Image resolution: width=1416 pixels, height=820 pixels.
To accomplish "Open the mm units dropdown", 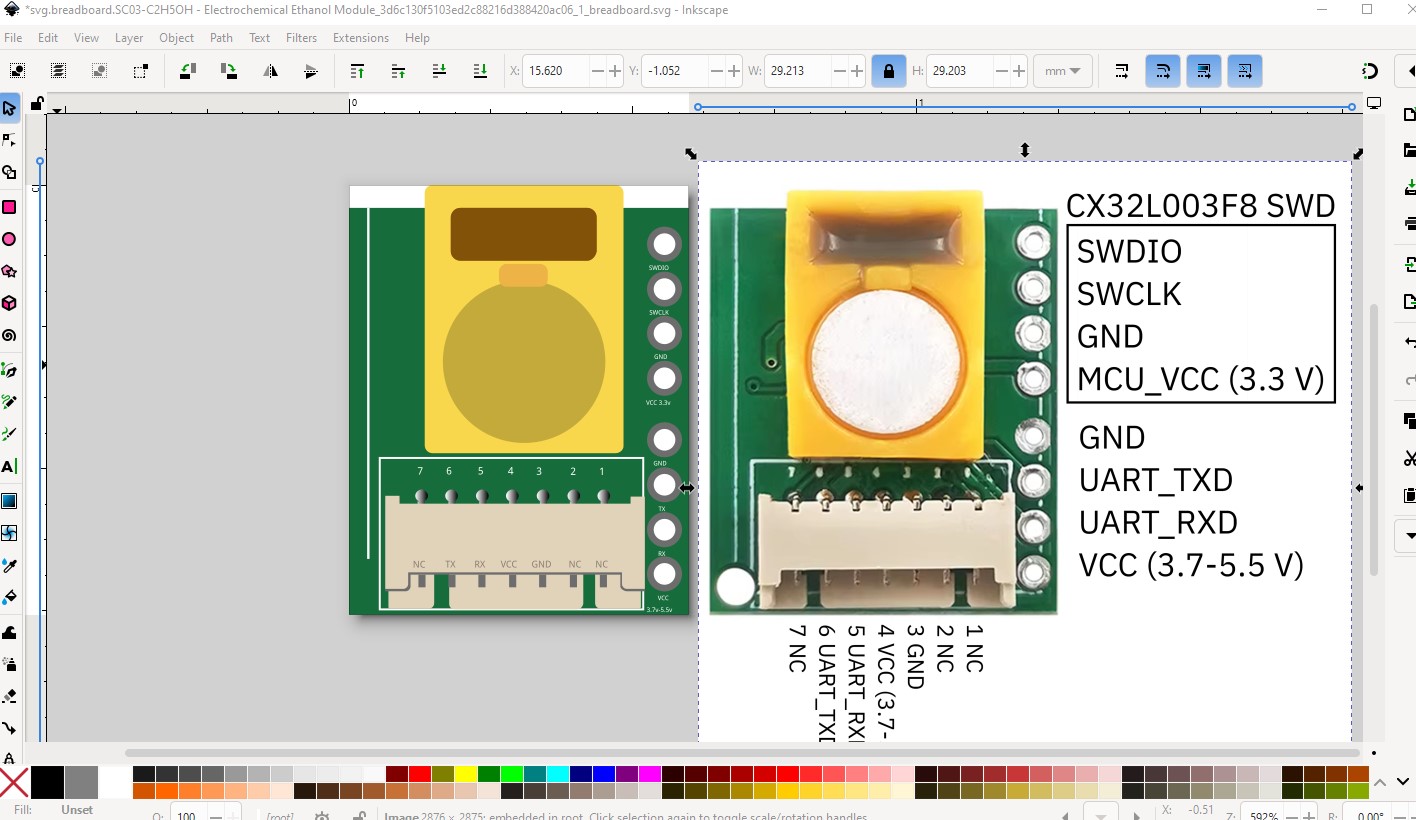I will (x=1062, y=71).
